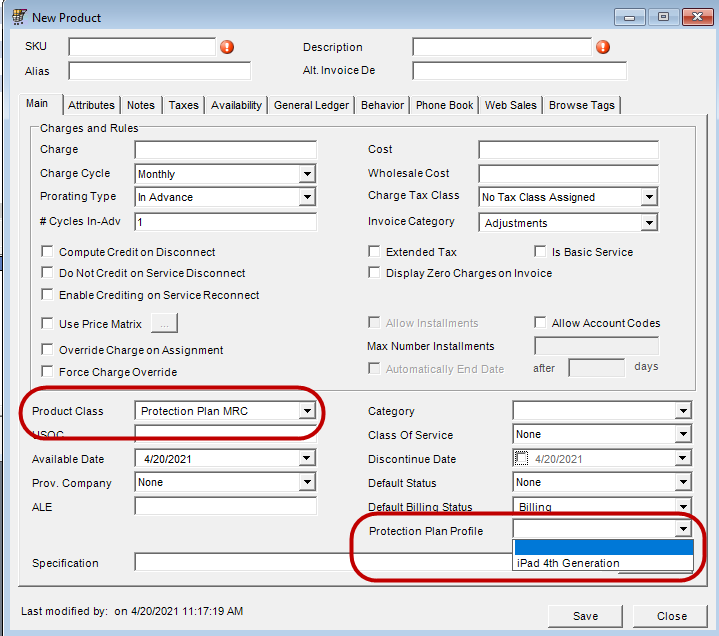Open the Class Of Service dropdown
Image resolution: width=719 pixels, height=636 pixels.
tap(683, 434)
